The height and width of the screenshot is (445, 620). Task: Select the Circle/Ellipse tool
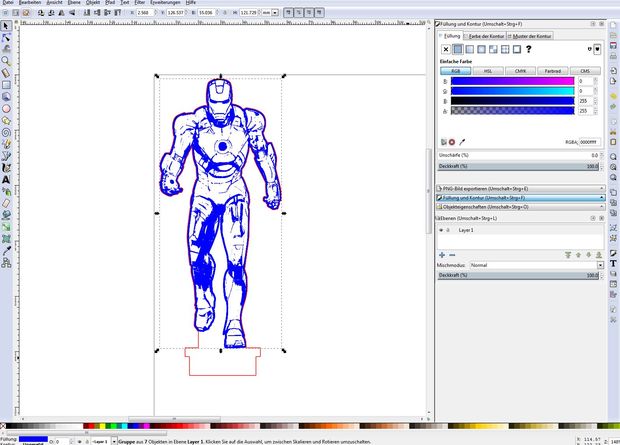6,108
